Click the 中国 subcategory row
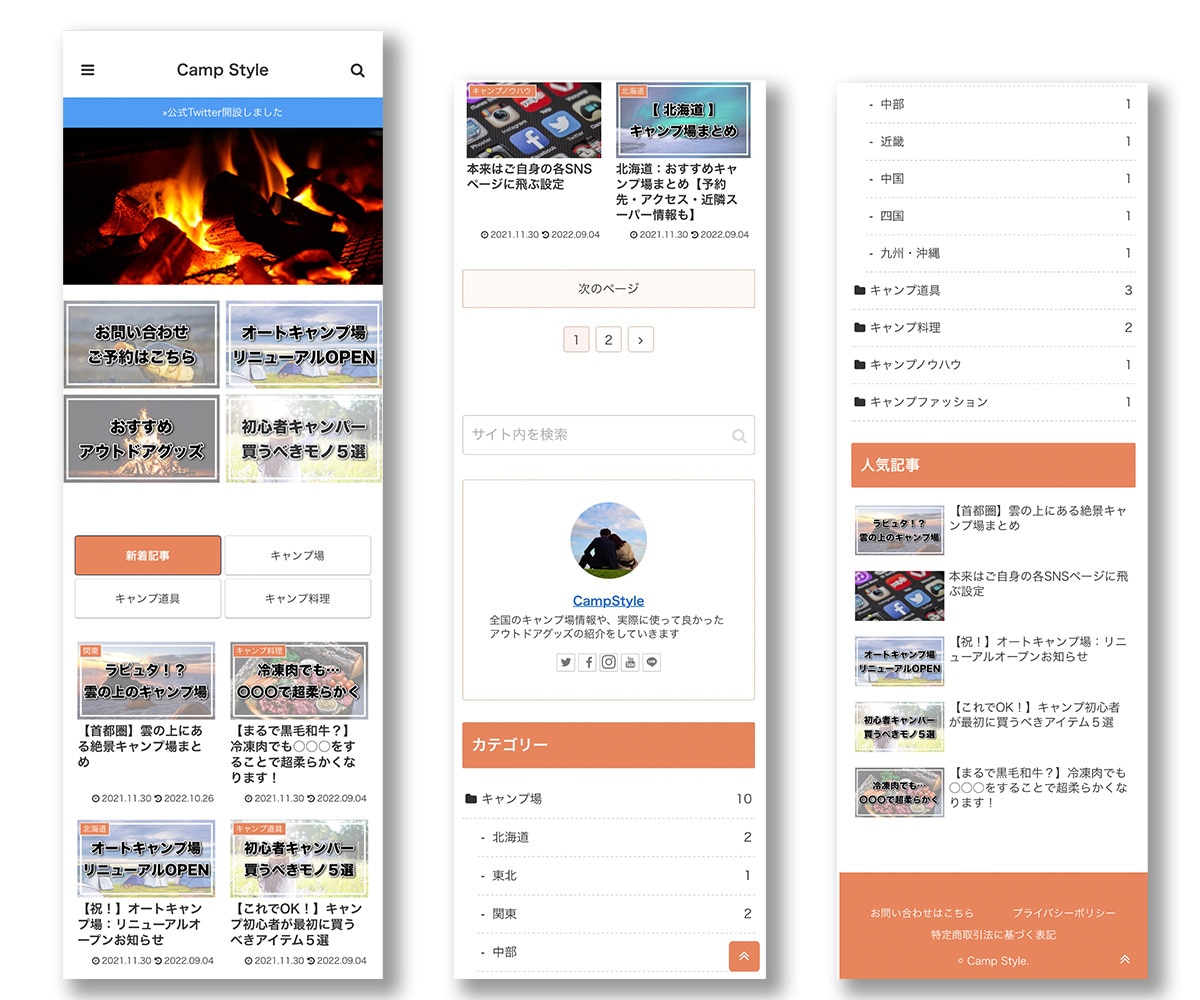 pos(1001,178)
